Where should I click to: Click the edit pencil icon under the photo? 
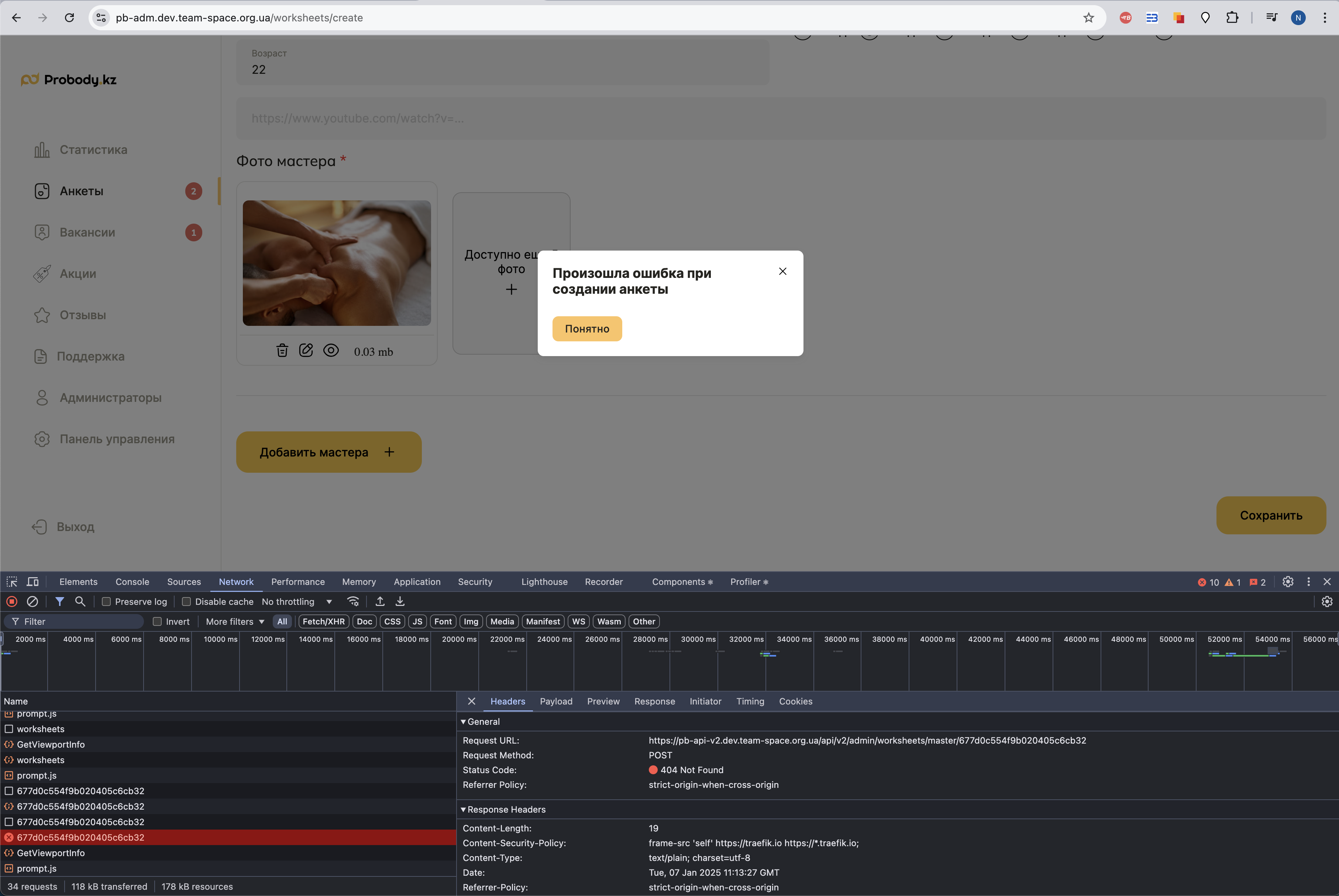tap(306, 350)
